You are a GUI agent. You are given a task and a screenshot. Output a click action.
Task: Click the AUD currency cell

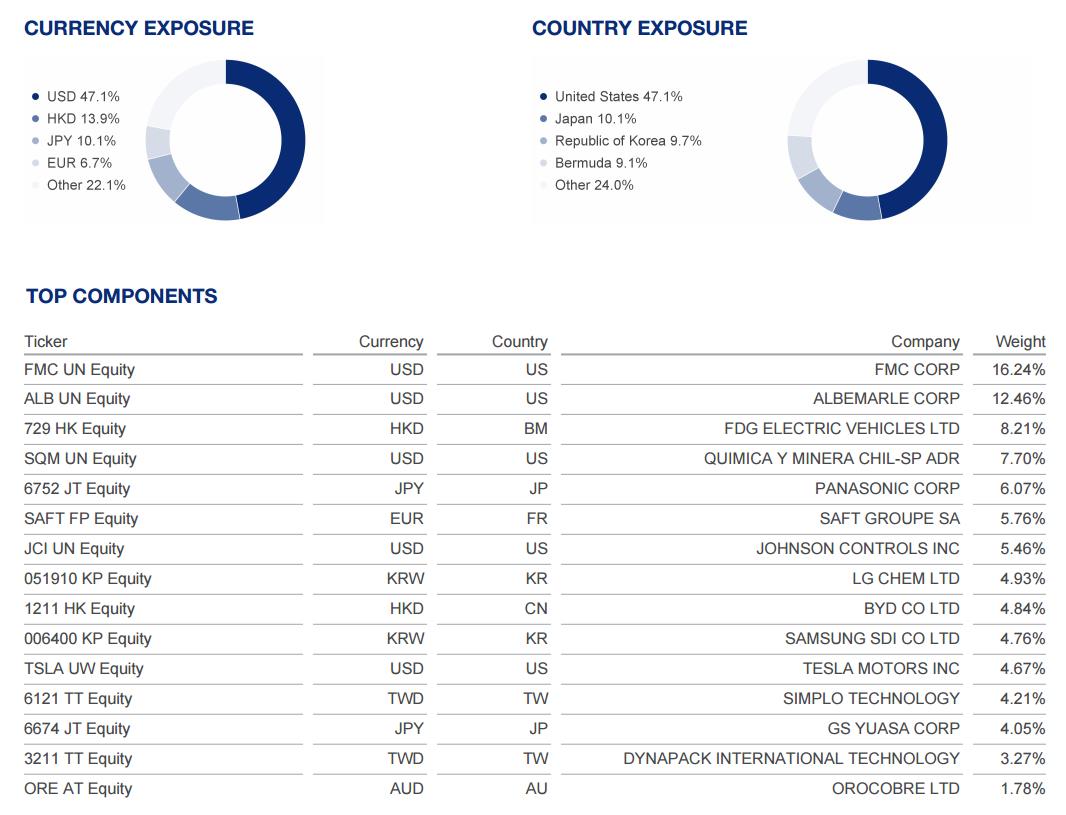click(407, 788)
